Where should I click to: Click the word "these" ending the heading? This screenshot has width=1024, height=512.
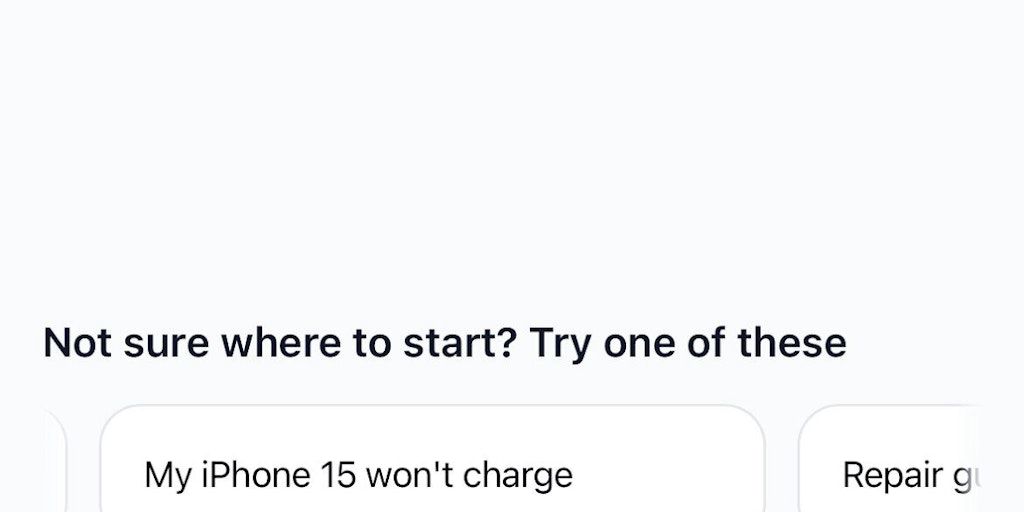point(791,343)
